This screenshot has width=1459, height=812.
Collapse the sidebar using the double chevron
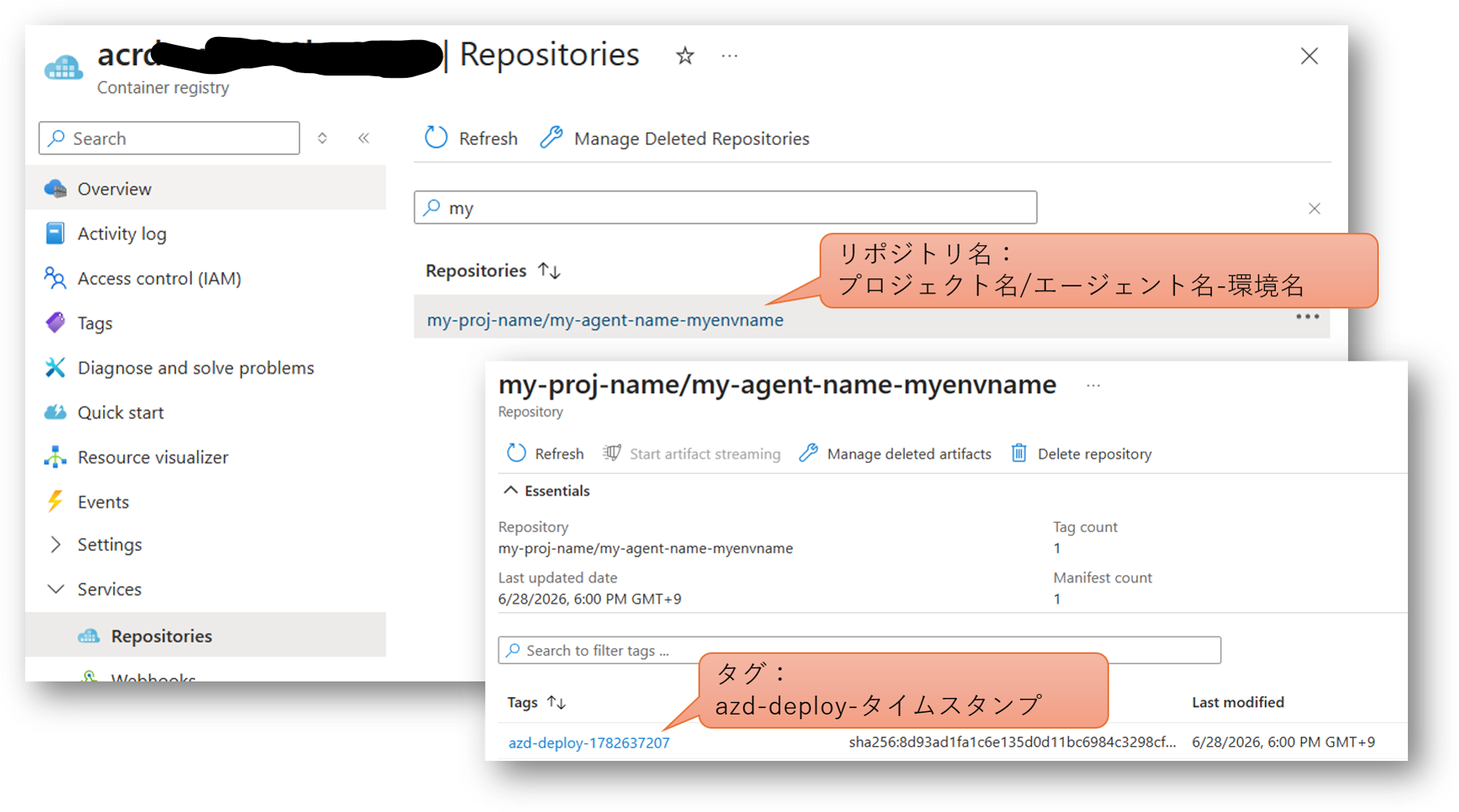coord(363,138)
